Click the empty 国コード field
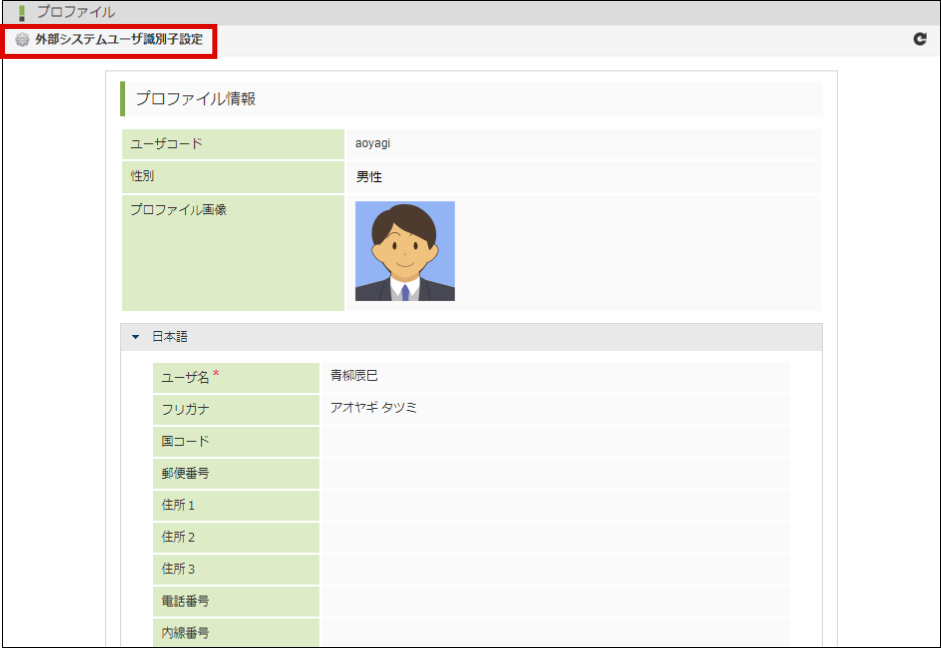This screenshot has height=648, width=941. pos(554,441)
